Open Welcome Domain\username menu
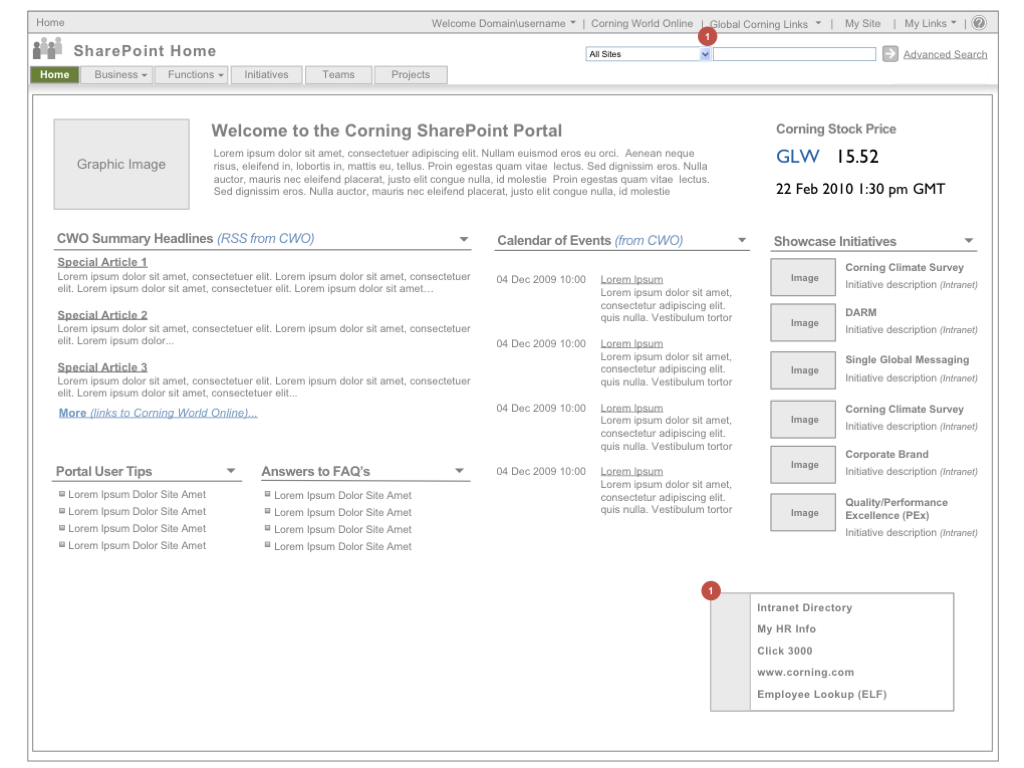This screenshot has height=768, width=1024. pyautogui.click(x=504, y=24)
